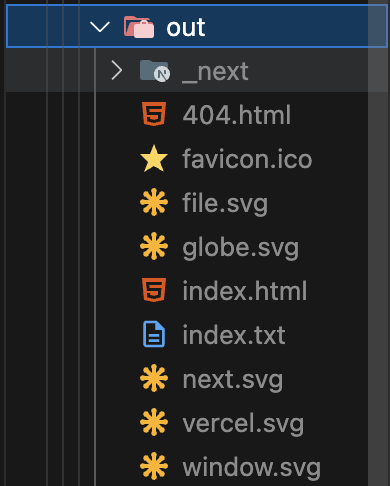The width and height of the screenshot is (390, 486).
Task: Select the _next folder label
Action: [x=215, y=72]
